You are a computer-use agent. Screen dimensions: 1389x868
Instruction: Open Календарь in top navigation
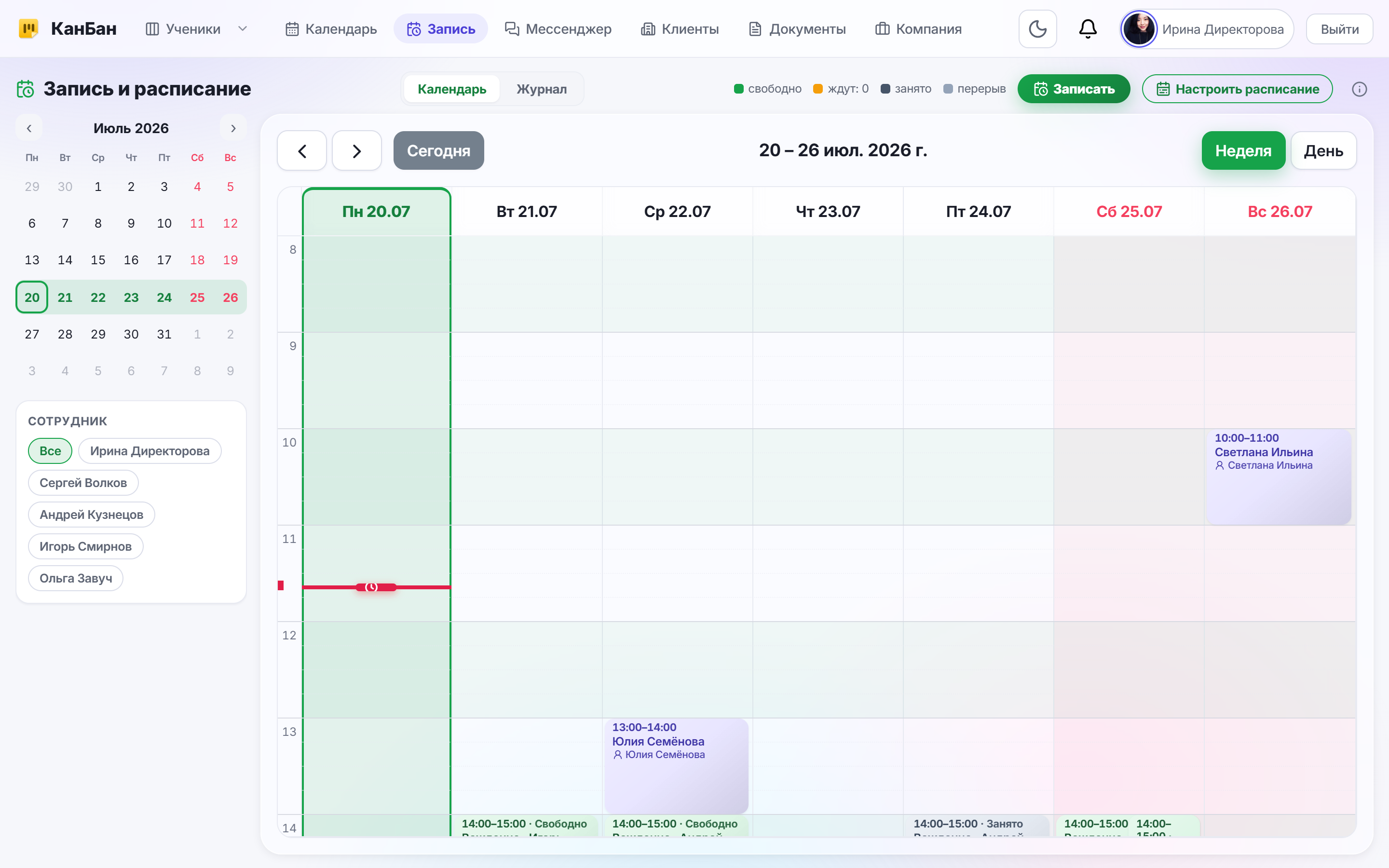point(331,29)
